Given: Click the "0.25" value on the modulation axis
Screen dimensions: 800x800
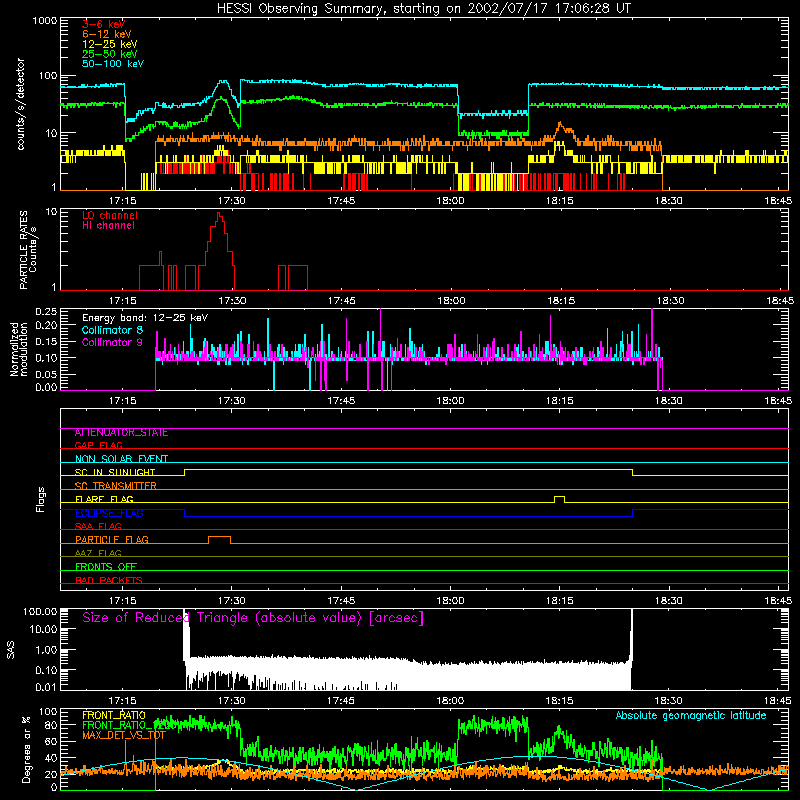Looking at the screenshot, I should tap(46, 311).
